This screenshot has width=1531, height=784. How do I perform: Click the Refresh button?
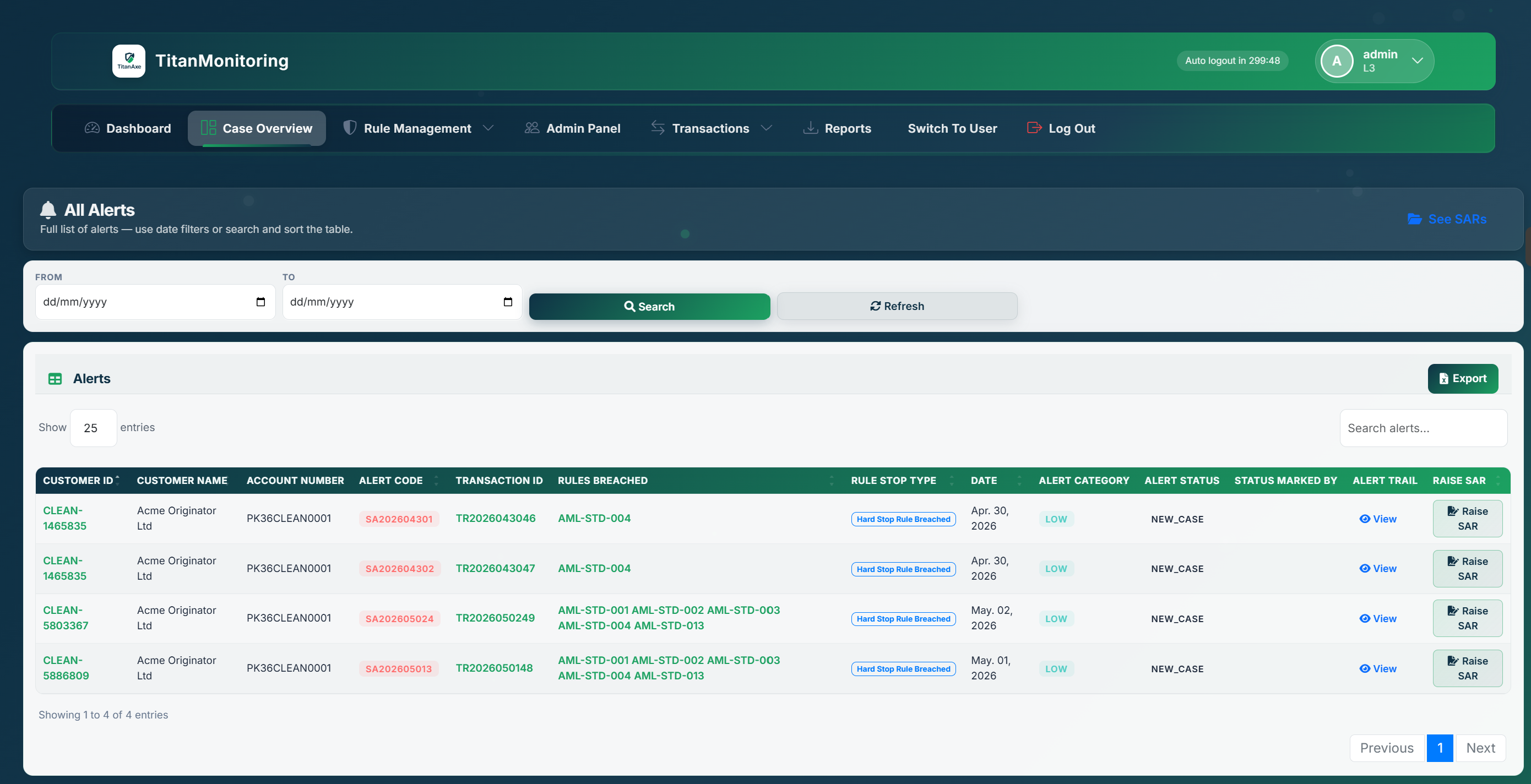pos(897,306)
